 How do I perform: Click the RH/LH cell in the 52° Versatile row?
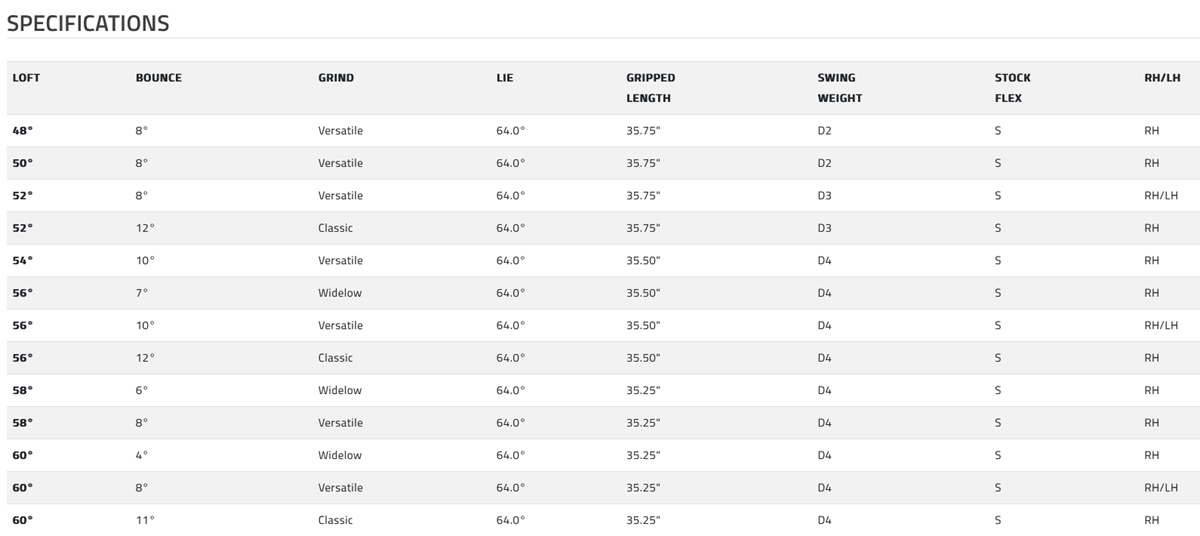click(x=1161, y=196)
